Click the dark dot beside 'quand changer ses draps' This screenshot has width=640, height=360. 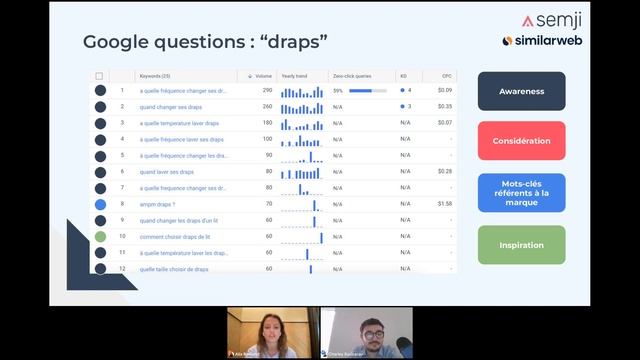(100, 107)
